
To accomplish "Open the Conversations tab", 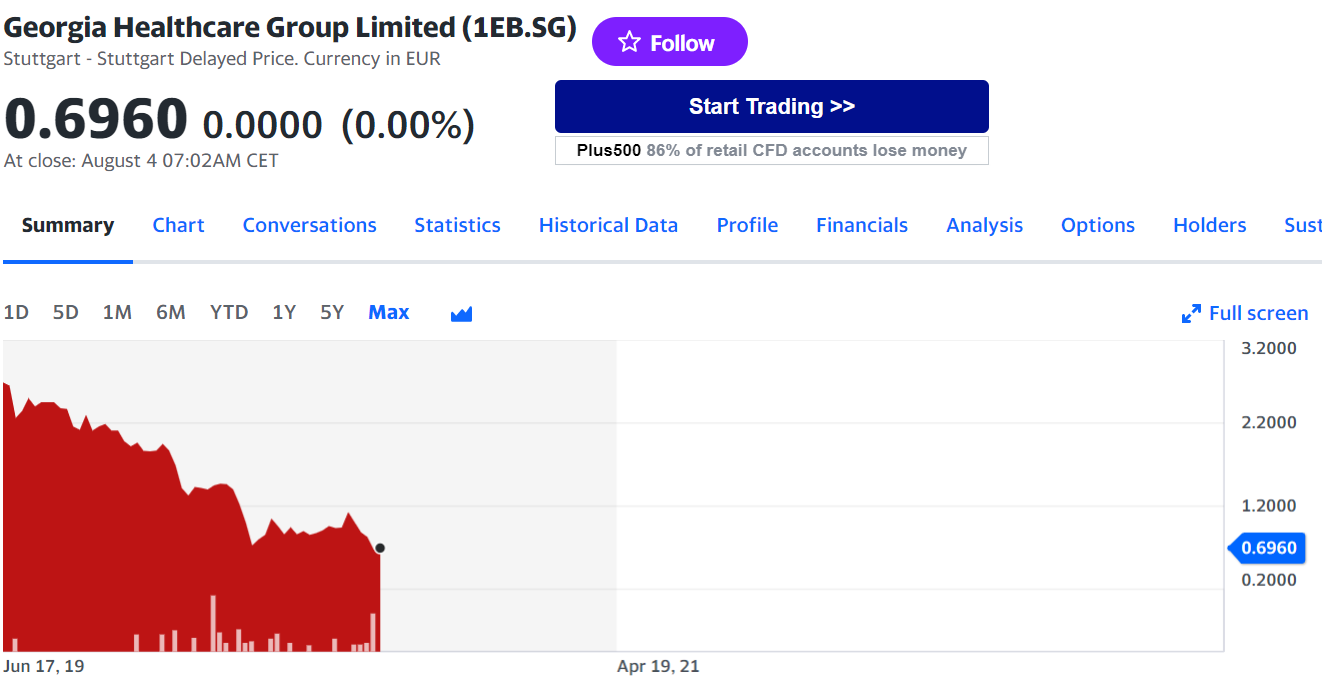I will 309,225.
